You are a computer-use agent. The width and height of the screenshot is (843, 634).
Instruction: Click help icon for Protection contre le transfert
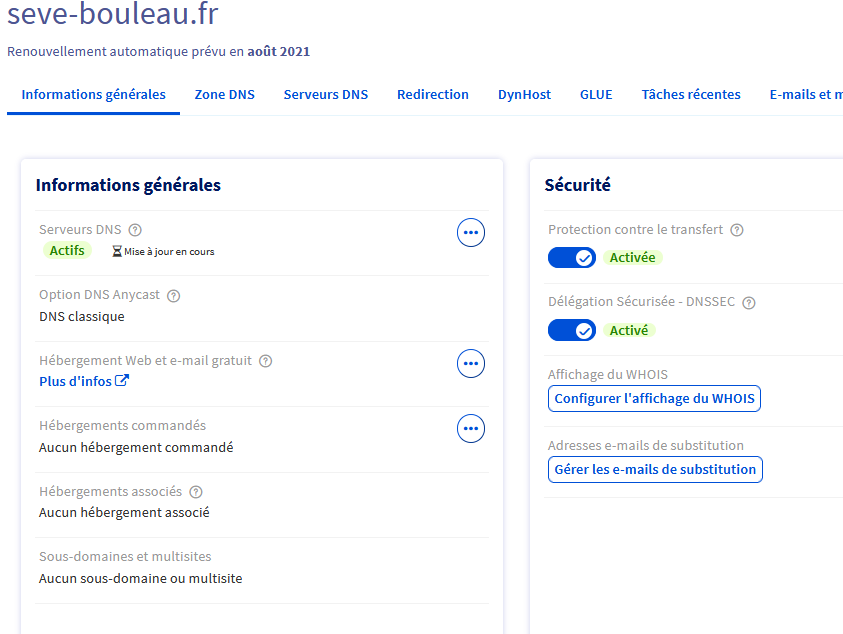(736, 230)
